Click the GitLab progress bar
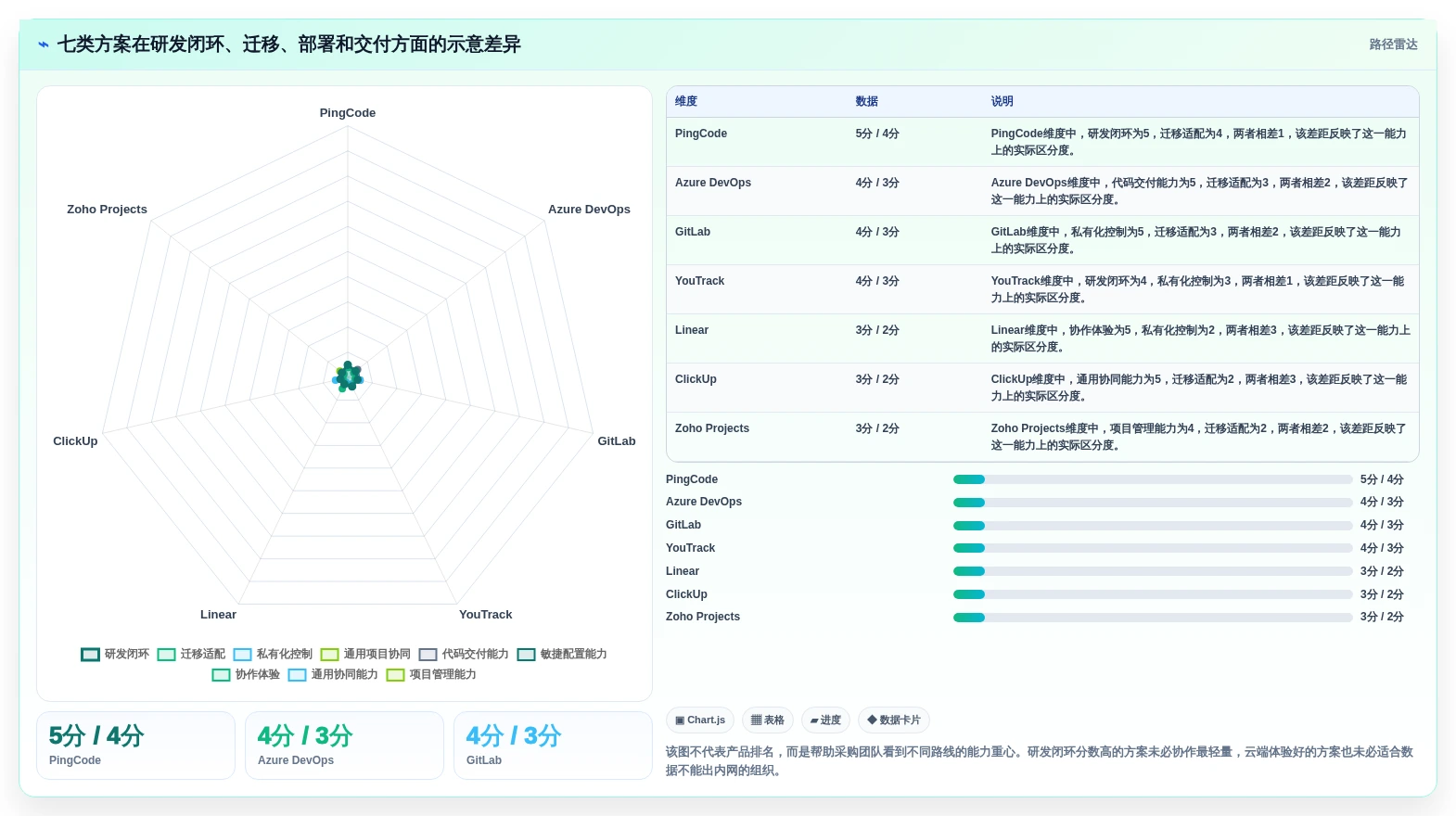Image resolution: width=1456 pixels, height=816 pixels. point(1153,525)
